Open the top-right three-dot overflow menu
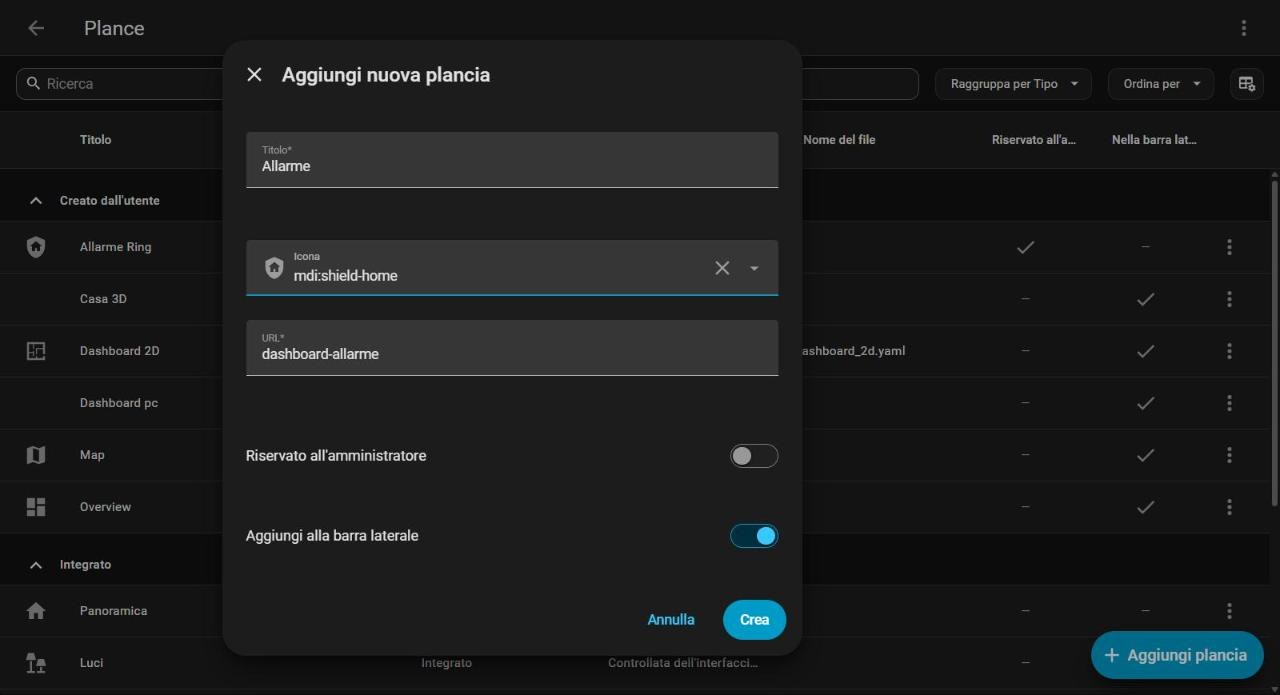Screen dimensions: 1280x695 coord(1243,28)
